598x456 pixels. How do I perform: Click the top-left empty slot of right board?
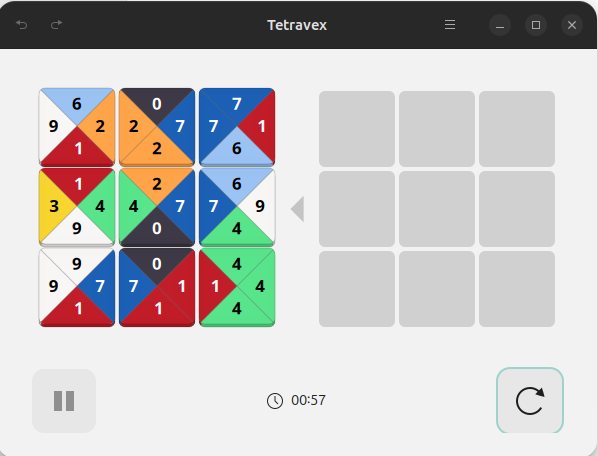pyautogui.click(x=357, y=129)
